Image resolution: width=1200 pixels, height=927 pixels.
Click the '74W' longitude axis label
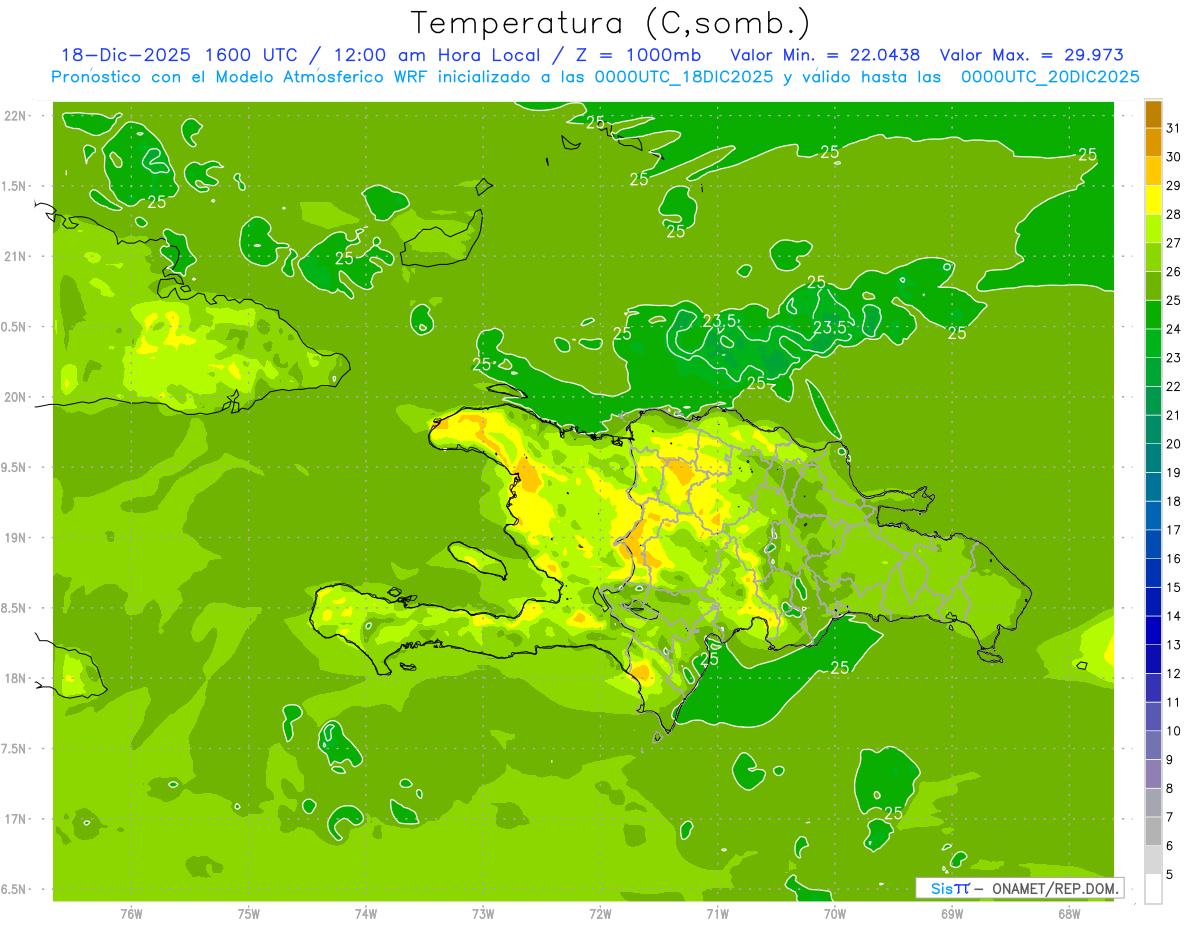pyautogui.click(x=366, y=913)
